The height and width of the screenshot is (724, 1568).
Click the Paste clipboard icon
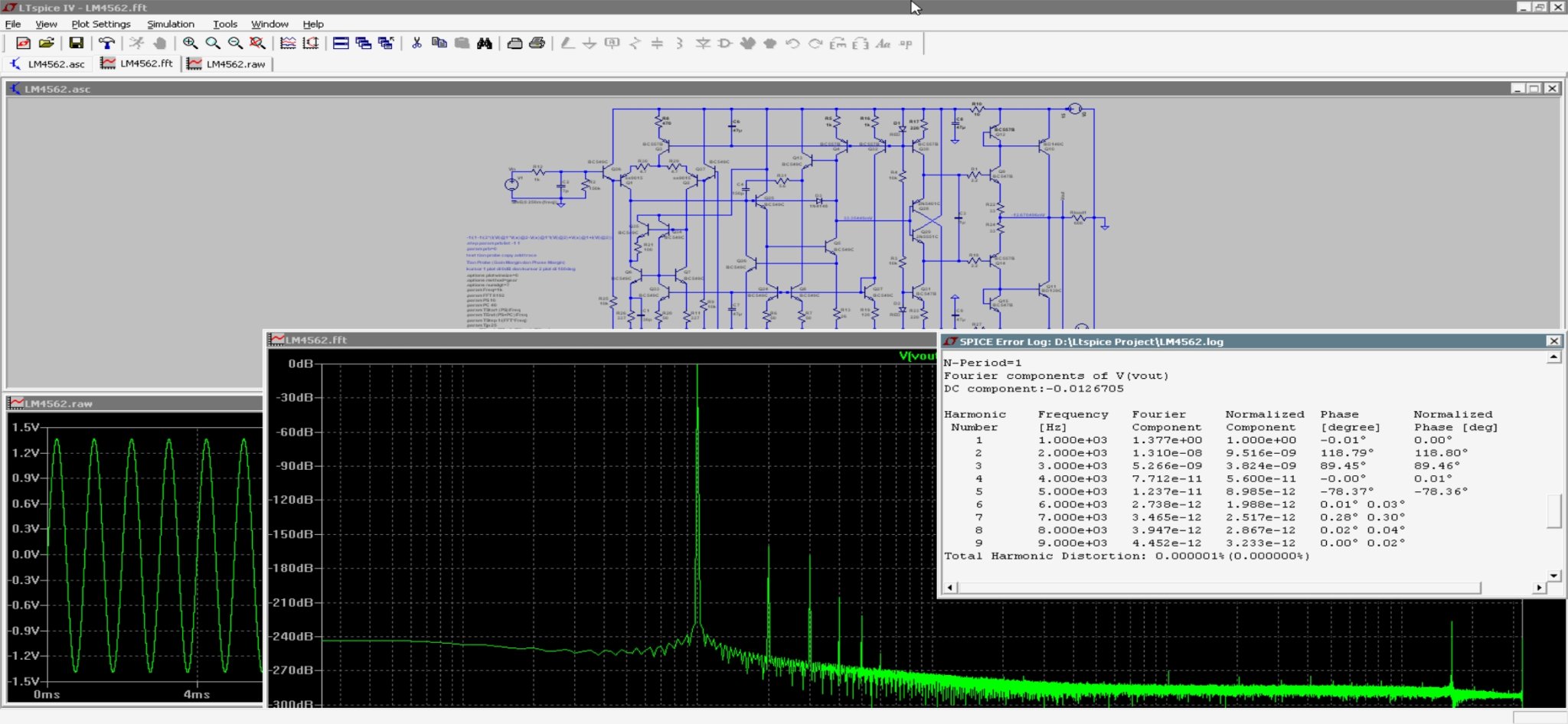pyautogui.click(x=462, y=44)
